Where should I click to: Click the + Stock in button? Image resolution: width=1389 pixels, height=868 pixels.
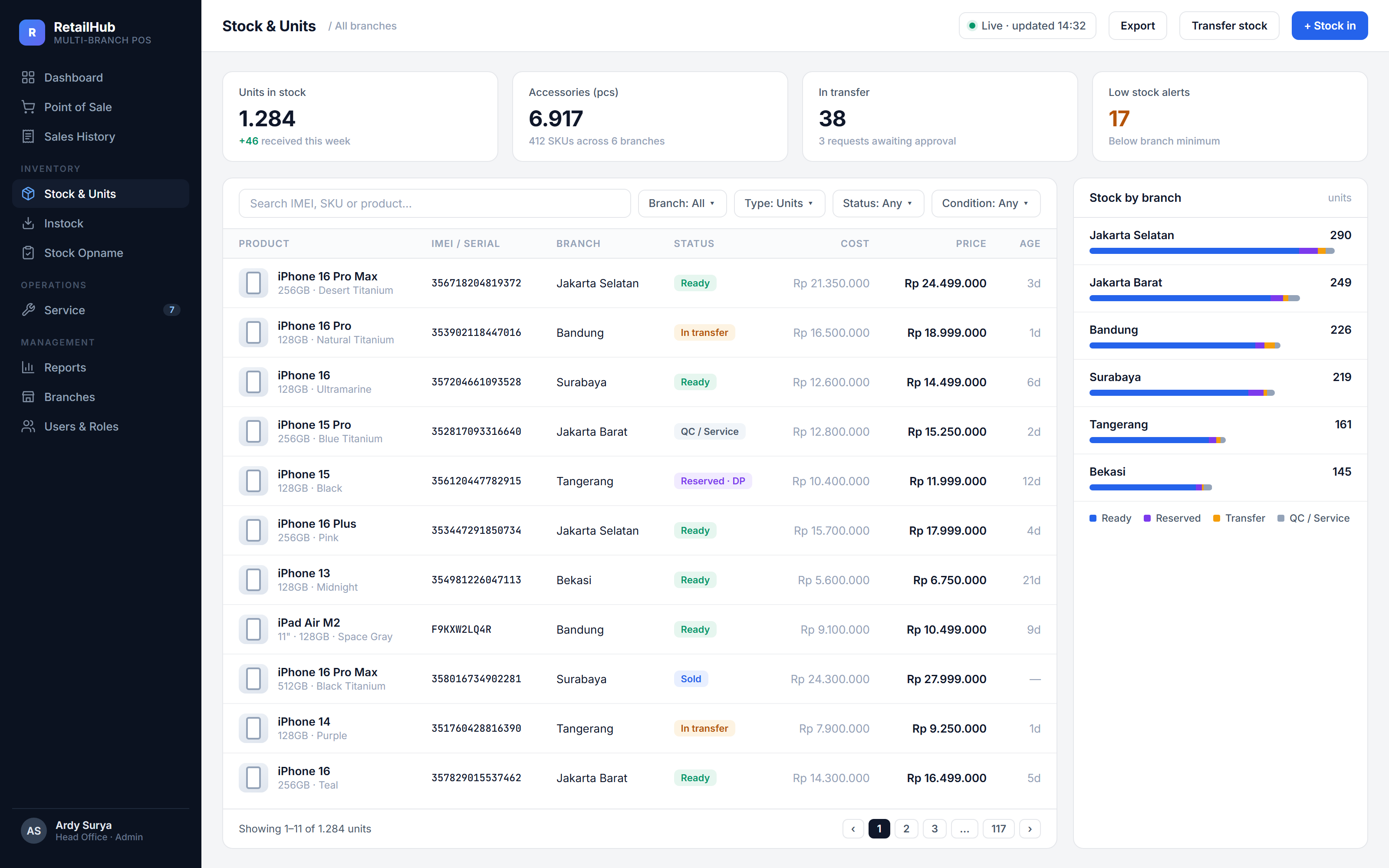(x=1329, y=26)
